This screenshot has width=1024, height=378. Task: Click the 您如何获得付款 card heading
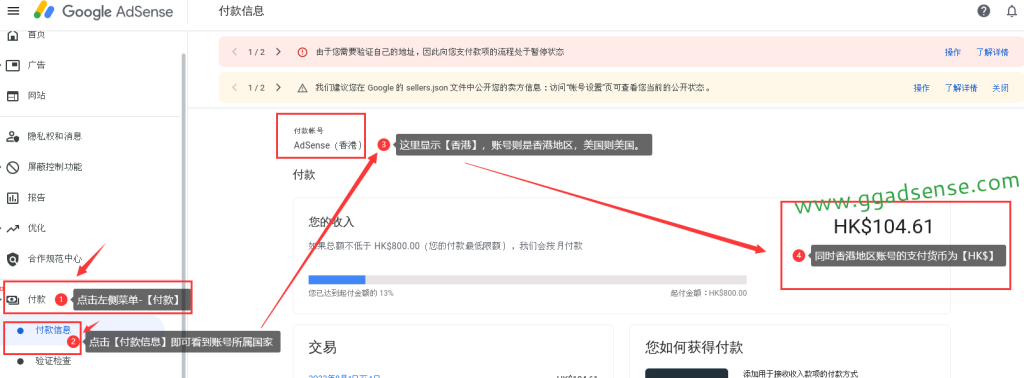pyautogui.click(x=694, y=347)
